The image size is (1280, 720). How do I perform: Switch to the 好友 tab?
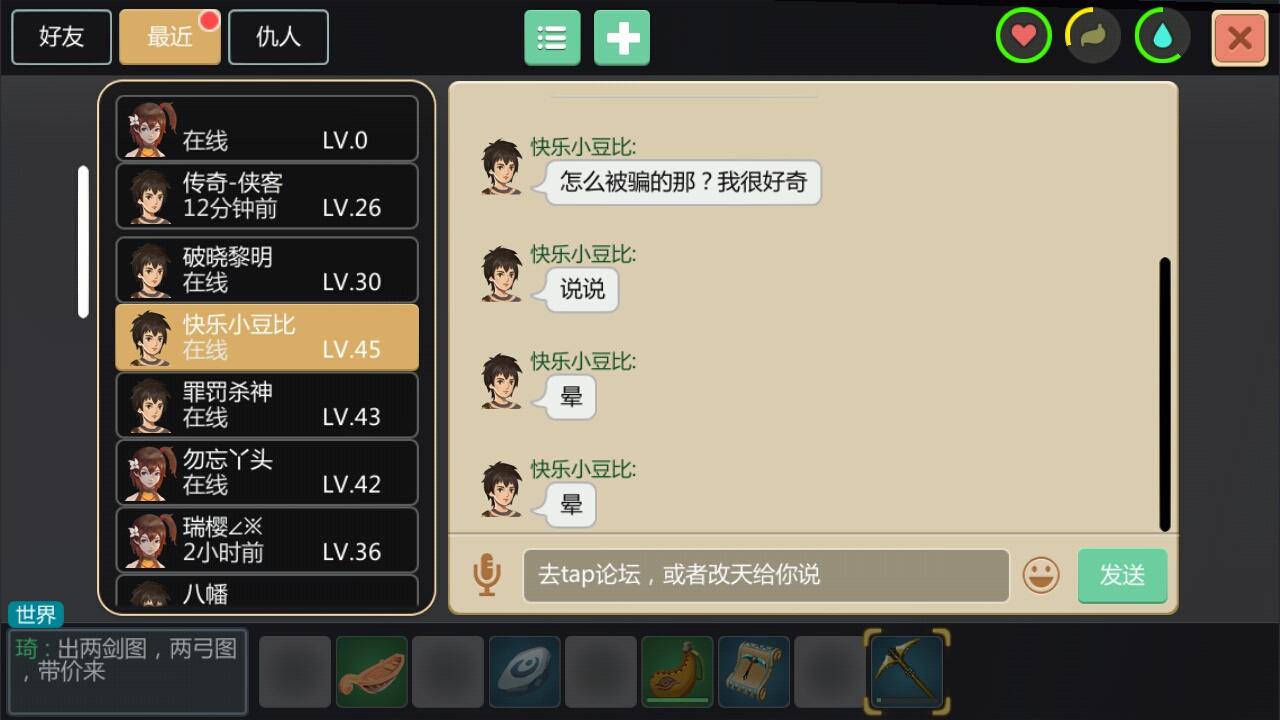[62, 37]
